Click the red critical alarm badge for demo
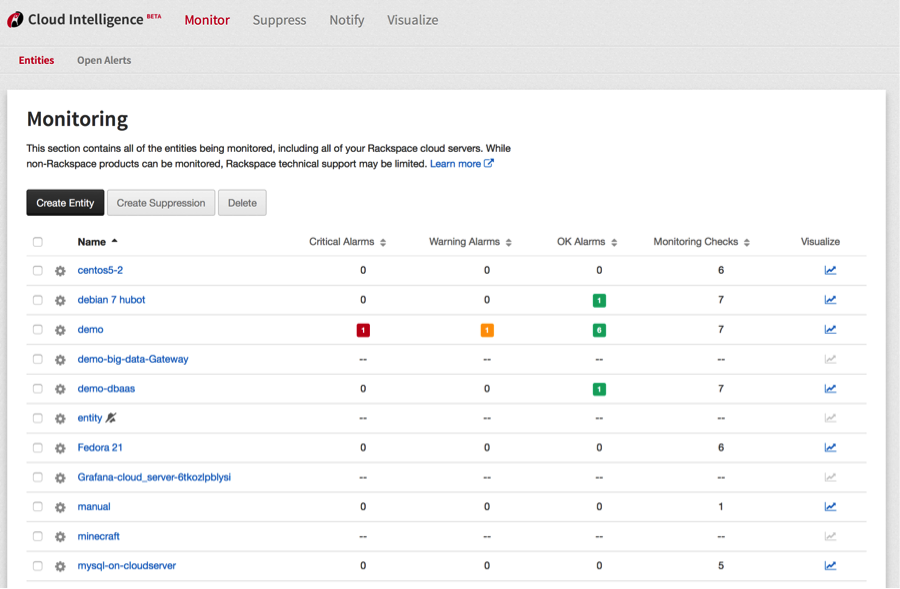This screenshot has width=900, height=589. coord(363,330)
